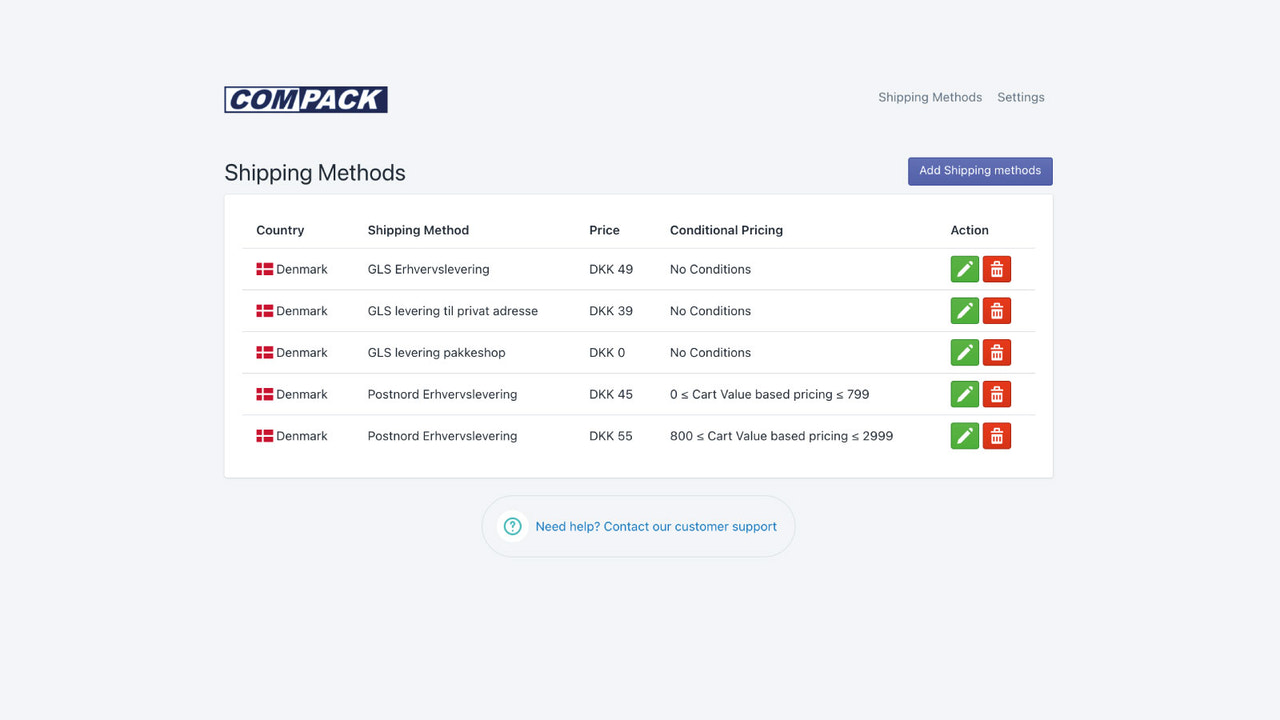1280x720 pixels.
Task: Delete the DKK 55 Postnord Erhvervslevering method
Action: [x=996, y=435]
